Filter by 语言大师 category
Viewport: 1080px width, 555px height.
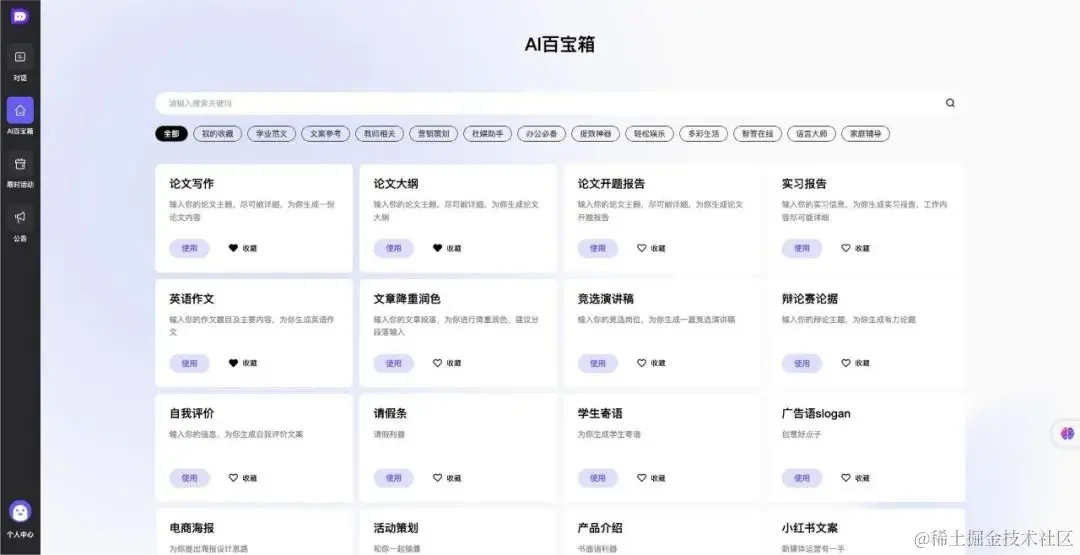click(811, 134)
